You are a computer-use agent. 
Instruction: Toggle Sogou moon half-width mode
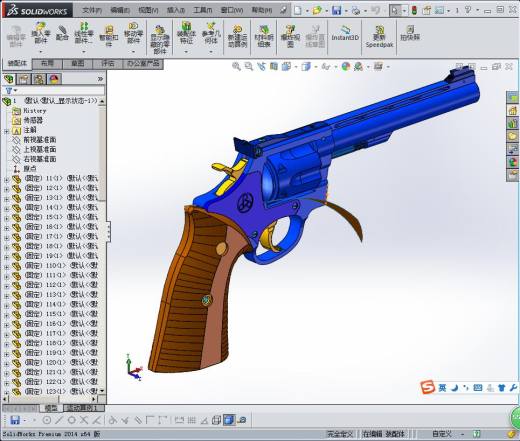pos(455,388)
